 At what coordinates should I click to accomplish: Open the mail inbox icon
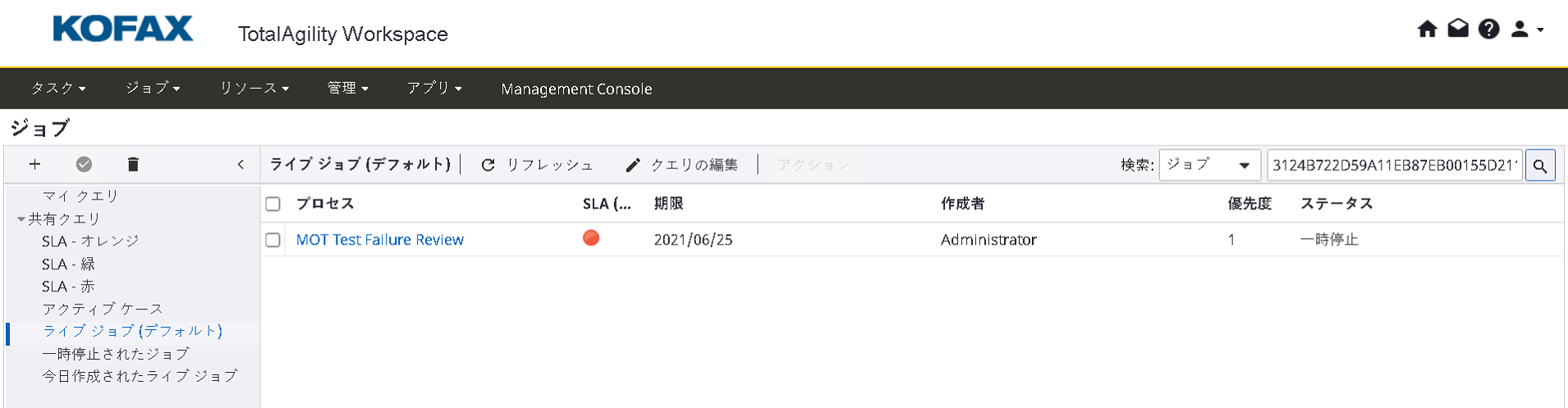point(1458,30)
